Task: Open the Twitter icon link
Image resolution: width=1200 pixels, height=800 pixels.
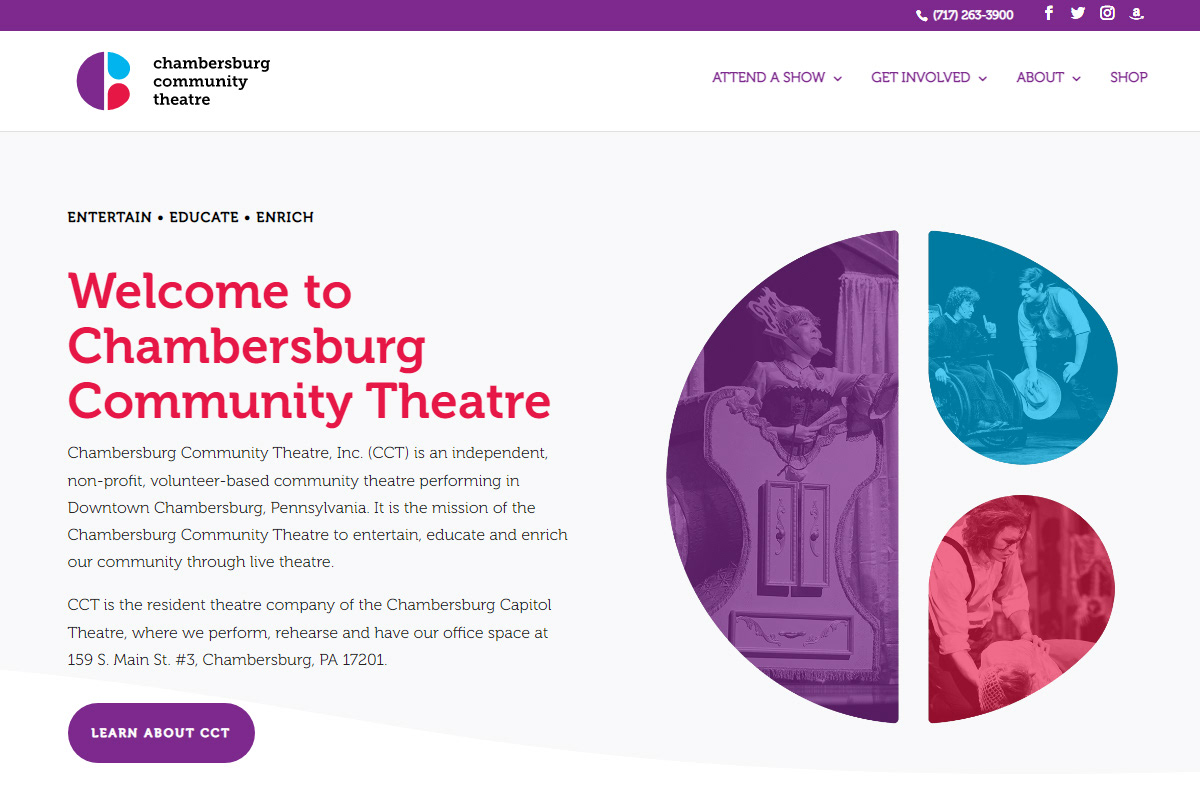Action: pos(1077,13)
